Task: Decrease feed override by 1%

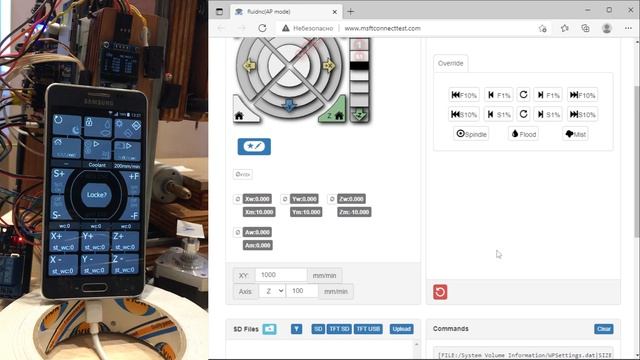Action: [x=499, y=95]
